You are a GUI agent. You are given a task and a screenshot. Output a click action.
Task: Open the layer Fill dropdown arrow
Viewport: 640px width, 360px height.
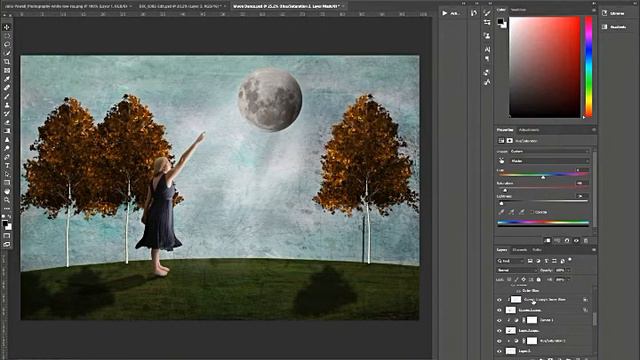point(569,280)
